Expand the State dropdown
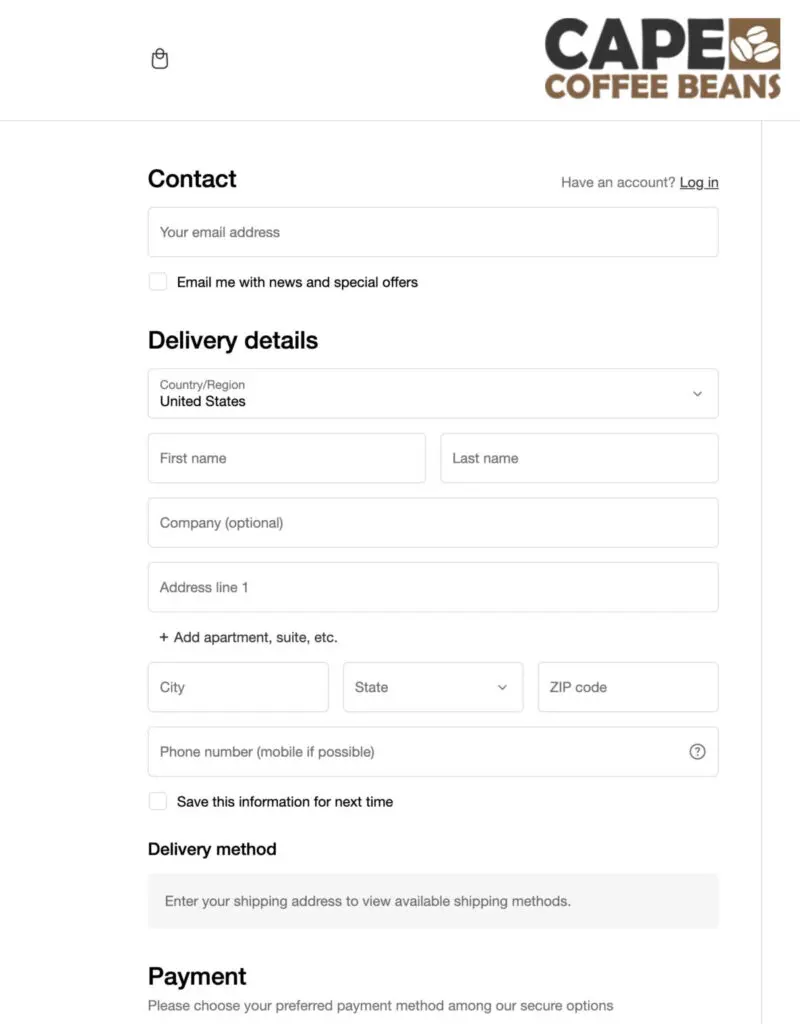The height and width of the screenshot is (1024, 800). tap(432, 687)
